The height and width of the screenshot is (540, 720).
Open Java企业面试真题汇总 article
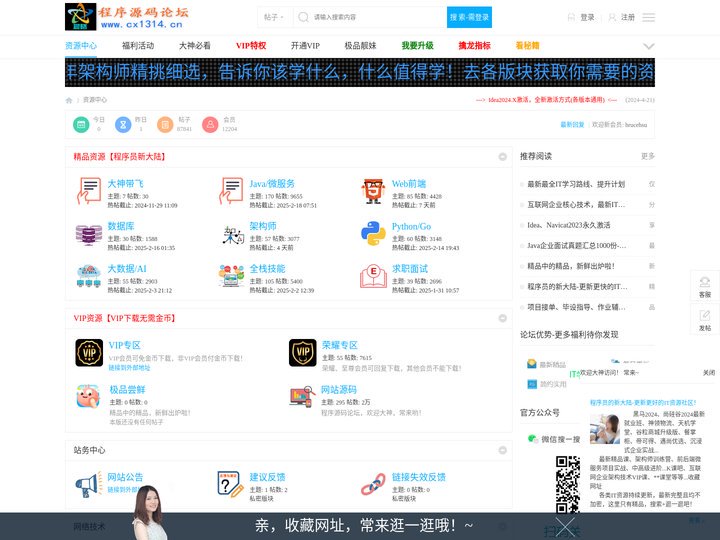tap(577, 246)
